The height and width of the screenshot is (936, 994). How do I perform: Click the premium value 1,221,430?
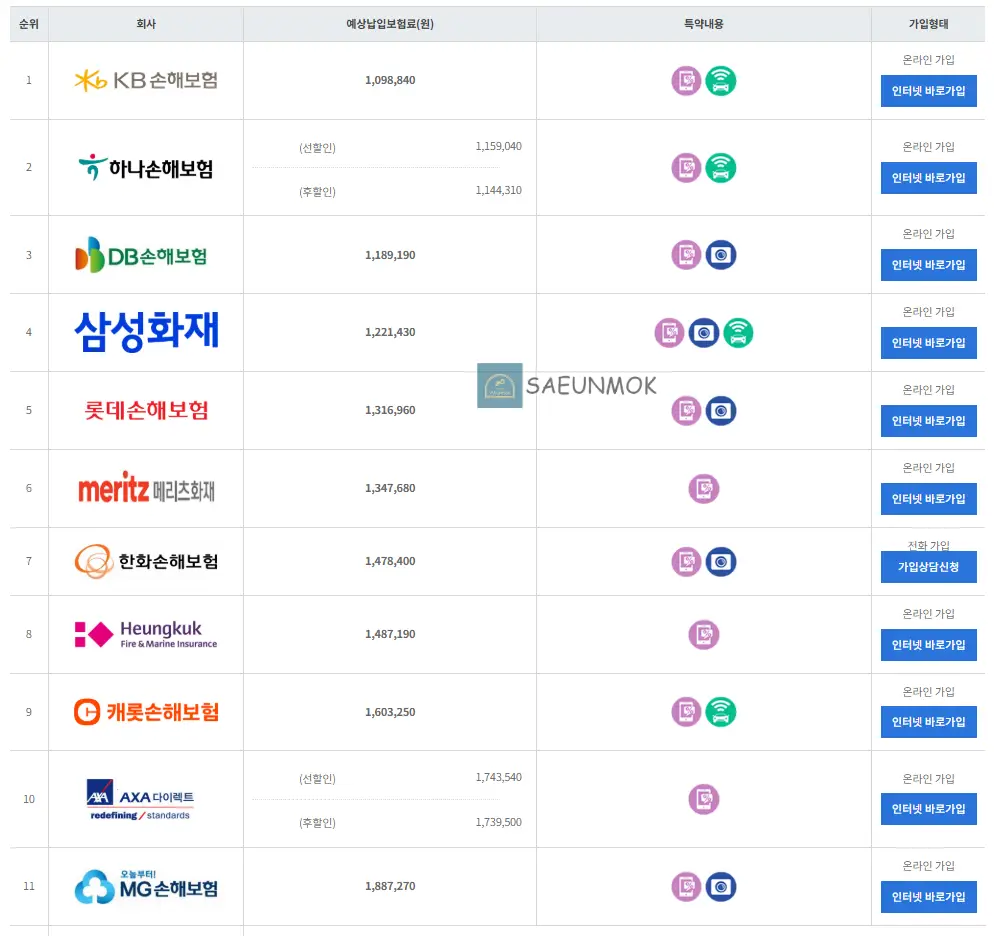(x=390, y=332)
